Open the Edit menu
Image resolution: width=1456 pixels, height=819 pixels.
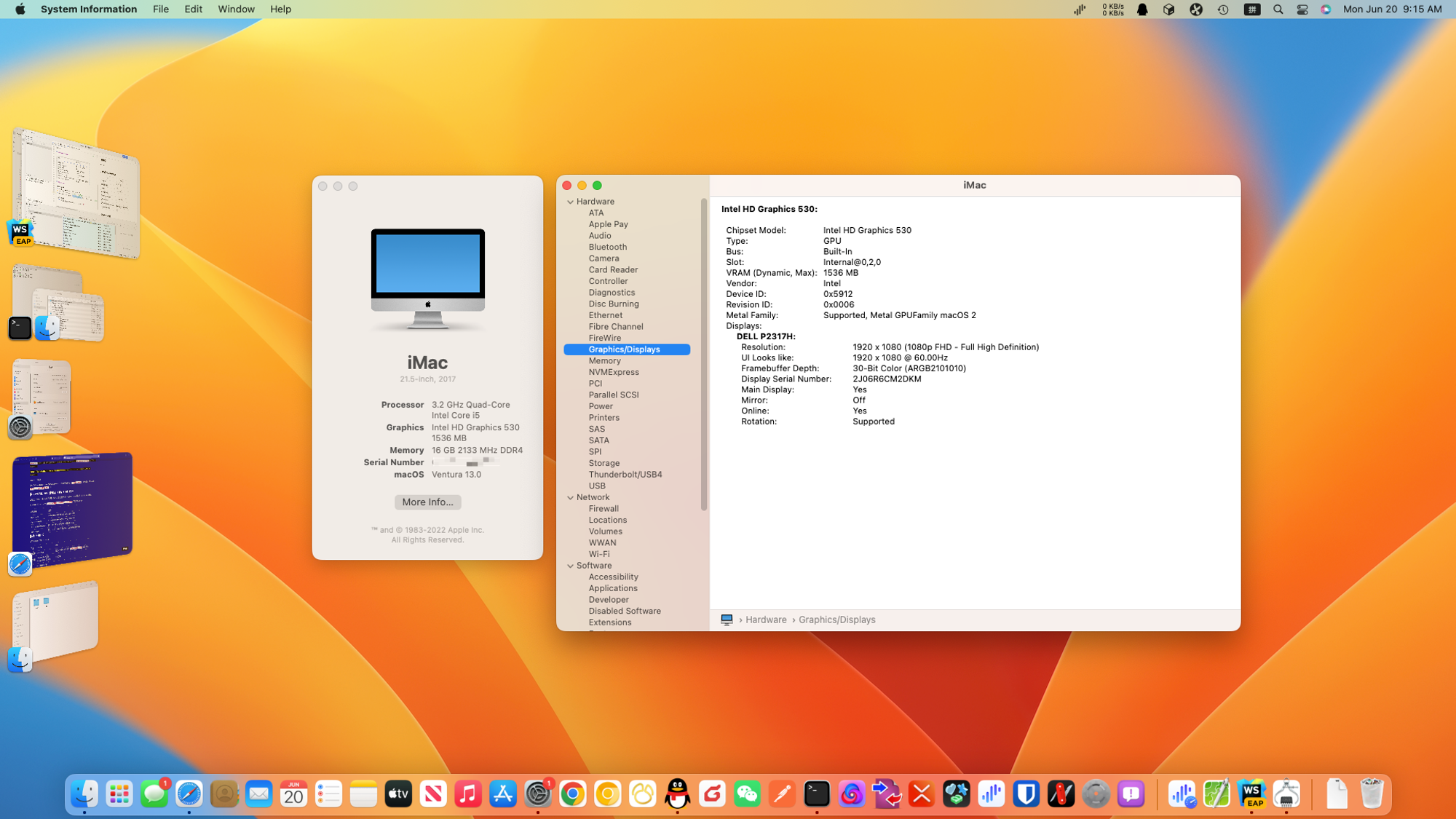pos(194,9)
